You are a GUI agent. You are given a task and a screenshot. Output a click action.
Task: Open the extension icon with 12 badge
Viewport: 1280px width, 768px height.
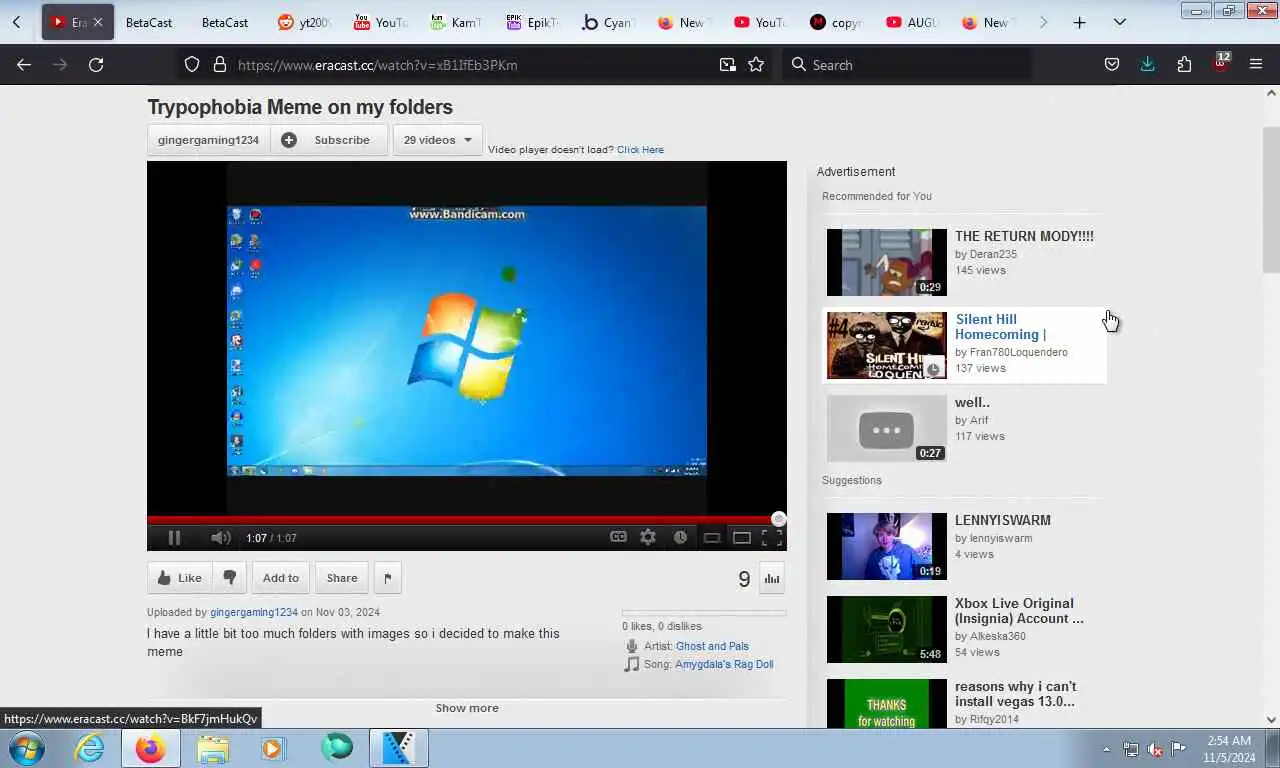1221,62
